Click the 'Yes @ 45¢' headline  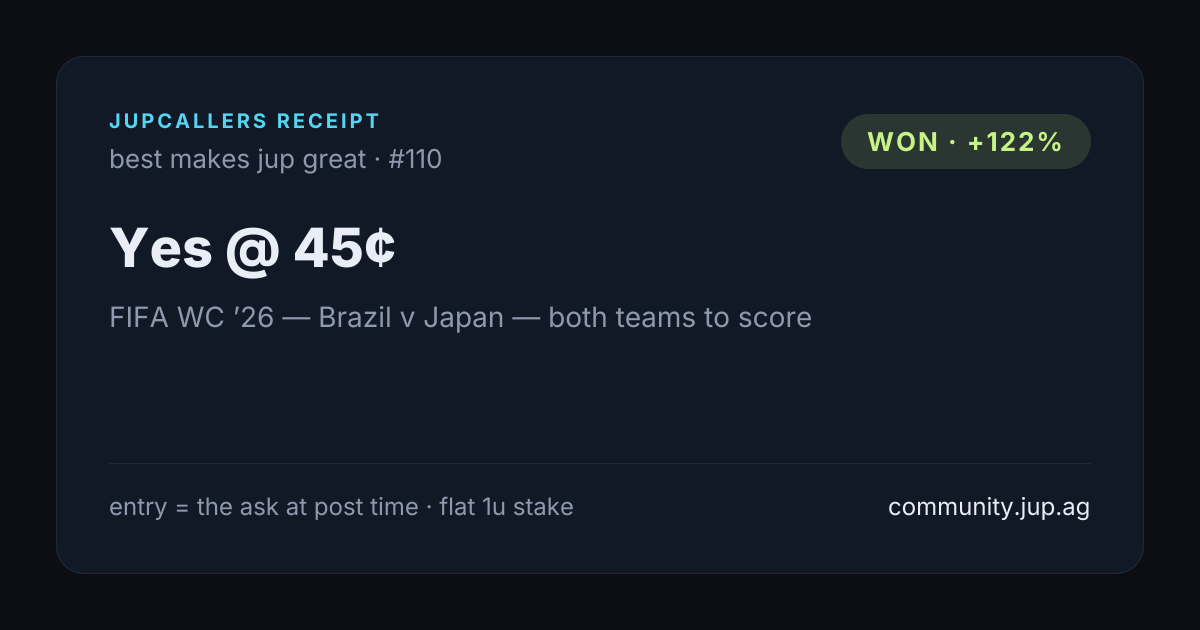tap(253, 249)
